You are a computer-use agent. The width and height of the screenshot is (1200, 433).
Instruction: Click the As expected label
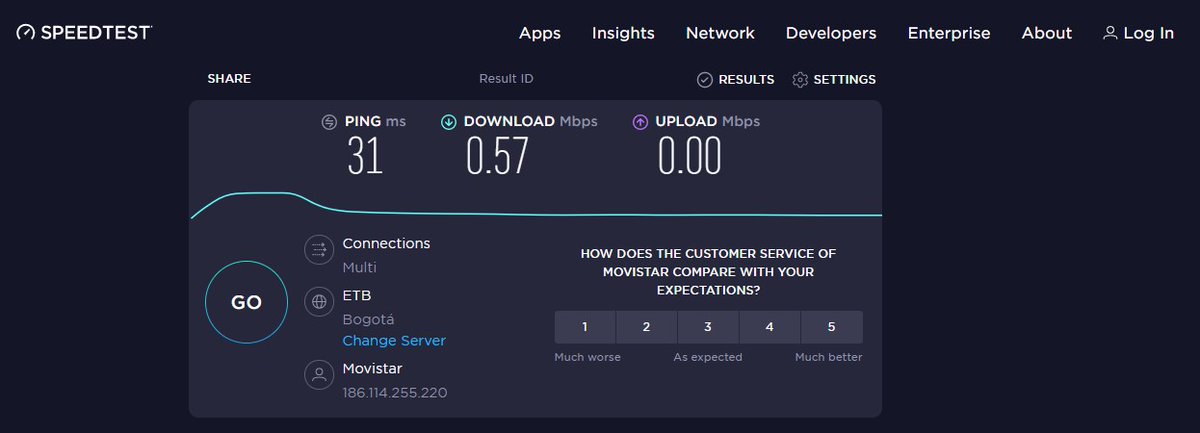[x=708, y=357]
